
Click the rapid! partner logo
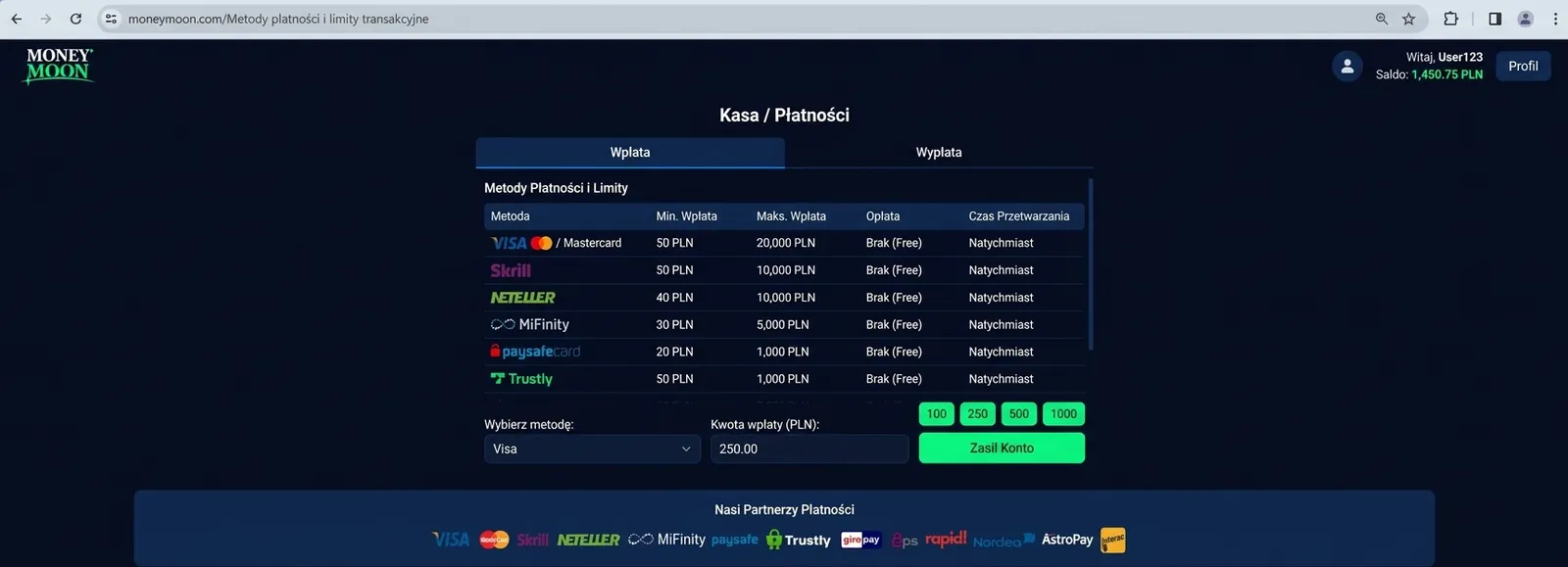click(x=946, y=539)
